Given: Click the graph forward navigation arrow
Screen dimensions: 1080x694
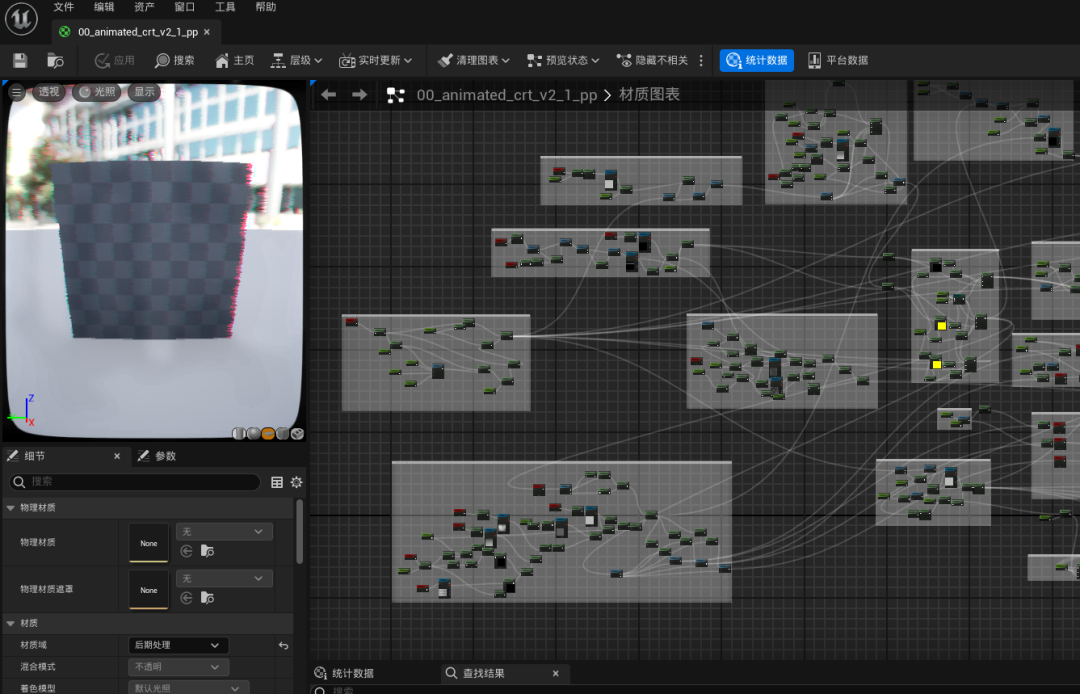Looking at the screenshot, I should pyautogui.click(x=360, y=94).
